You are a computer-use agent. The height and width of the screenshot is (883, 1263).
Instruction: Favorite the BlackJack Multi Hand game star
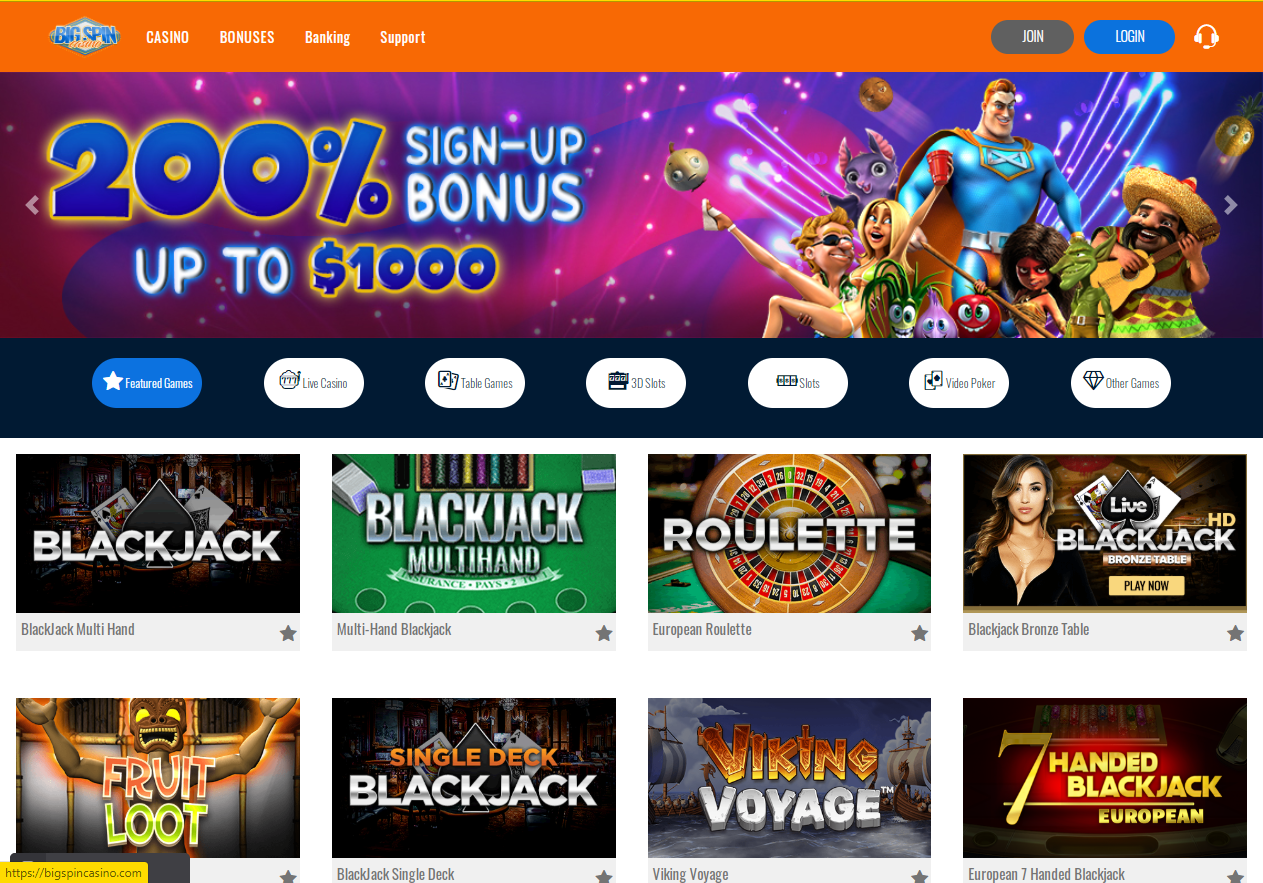[x=288, y=633]
